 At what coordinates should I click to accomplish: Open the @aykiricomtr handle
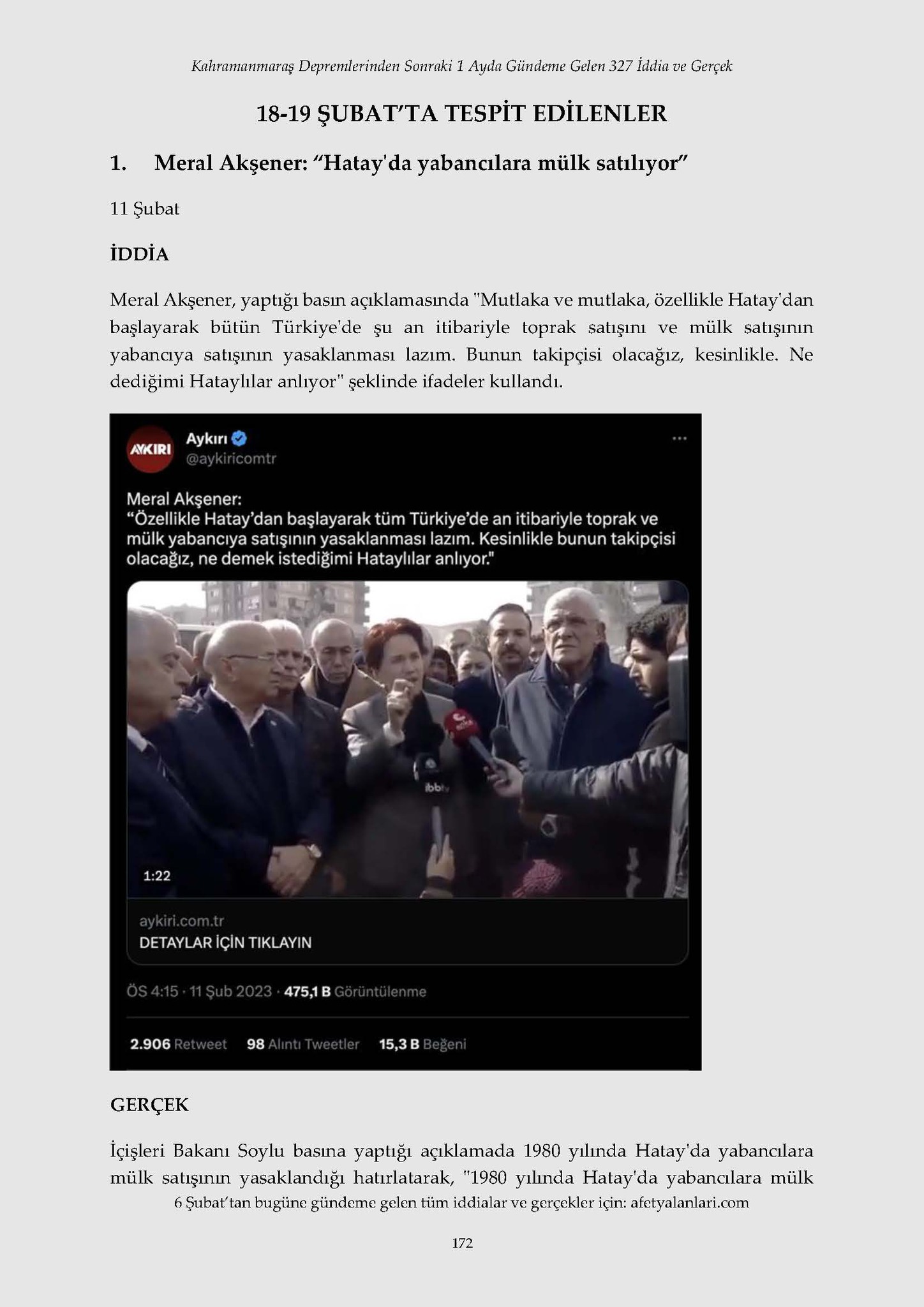point(231,459)
